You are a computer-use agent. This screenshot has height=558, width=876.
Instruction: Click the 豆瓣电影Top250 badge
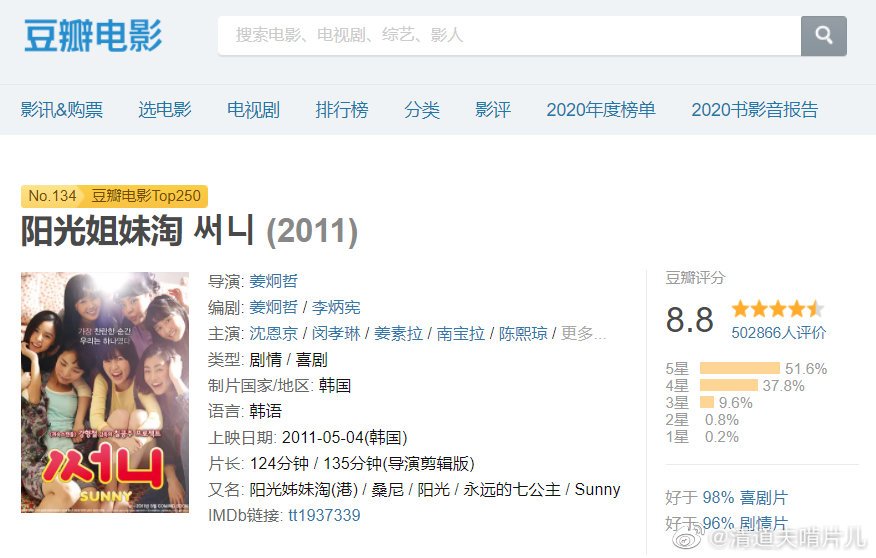pos(146,196)
